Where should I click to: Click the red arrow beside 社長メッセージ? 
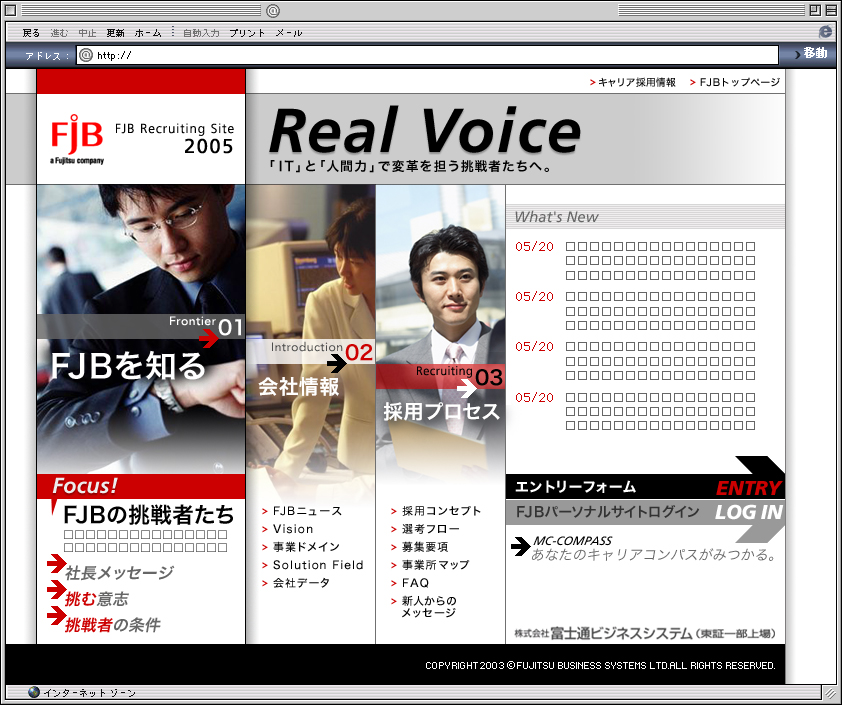(x=56, y=563)
